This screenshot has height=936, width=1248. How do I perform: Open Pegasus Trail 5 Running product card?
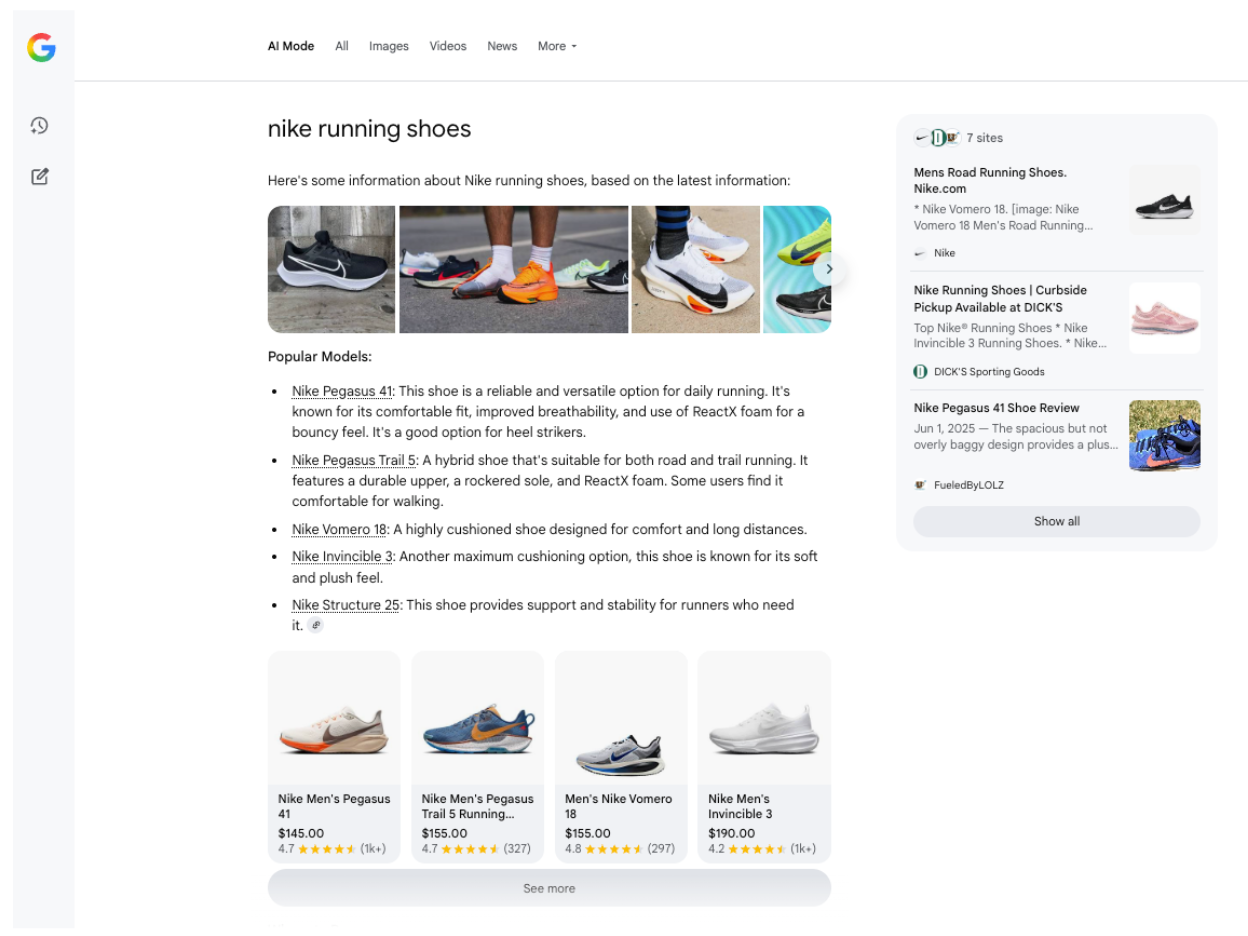pyautogui.click(x=477, y=757)
